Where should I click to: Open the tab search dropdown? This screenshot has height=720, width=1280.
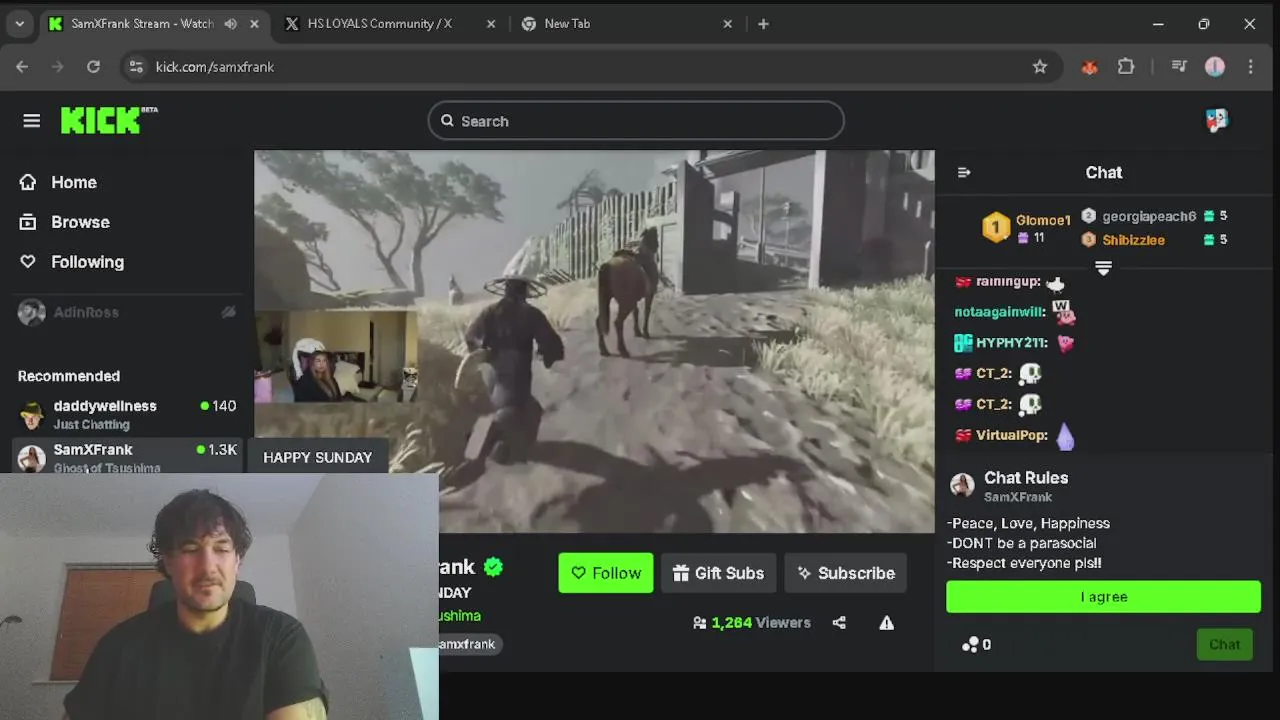point(19,24)
